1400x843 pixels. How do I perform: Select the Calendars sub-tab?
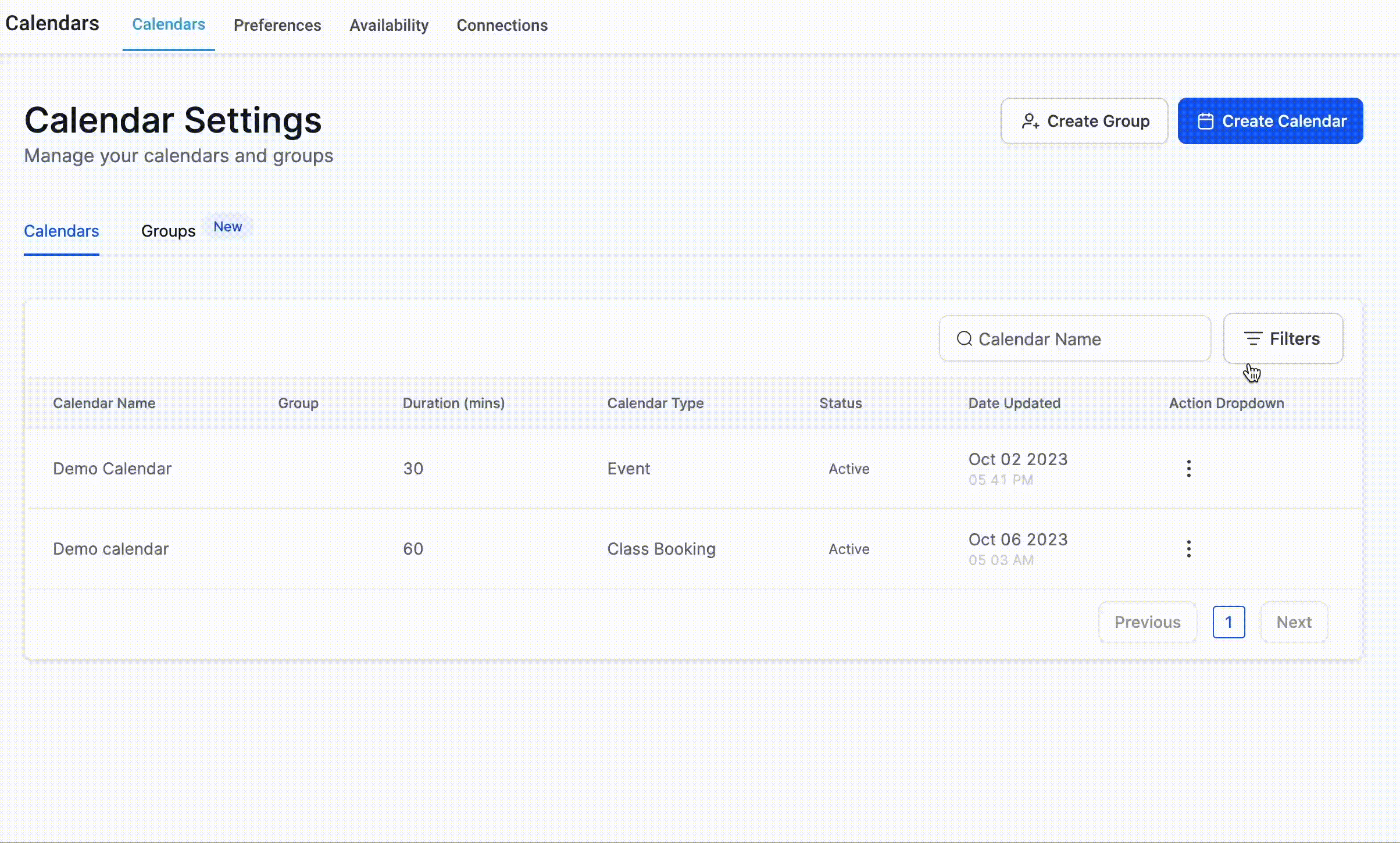pos(62,231)
